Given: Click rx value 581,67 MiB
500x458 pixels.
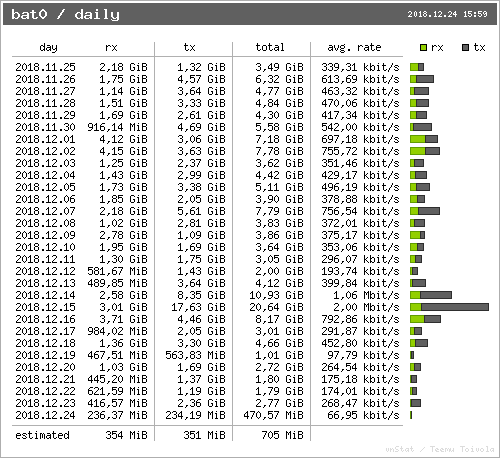Looking at the screenshot, I should pyautogui.click(x=117, y=271).
